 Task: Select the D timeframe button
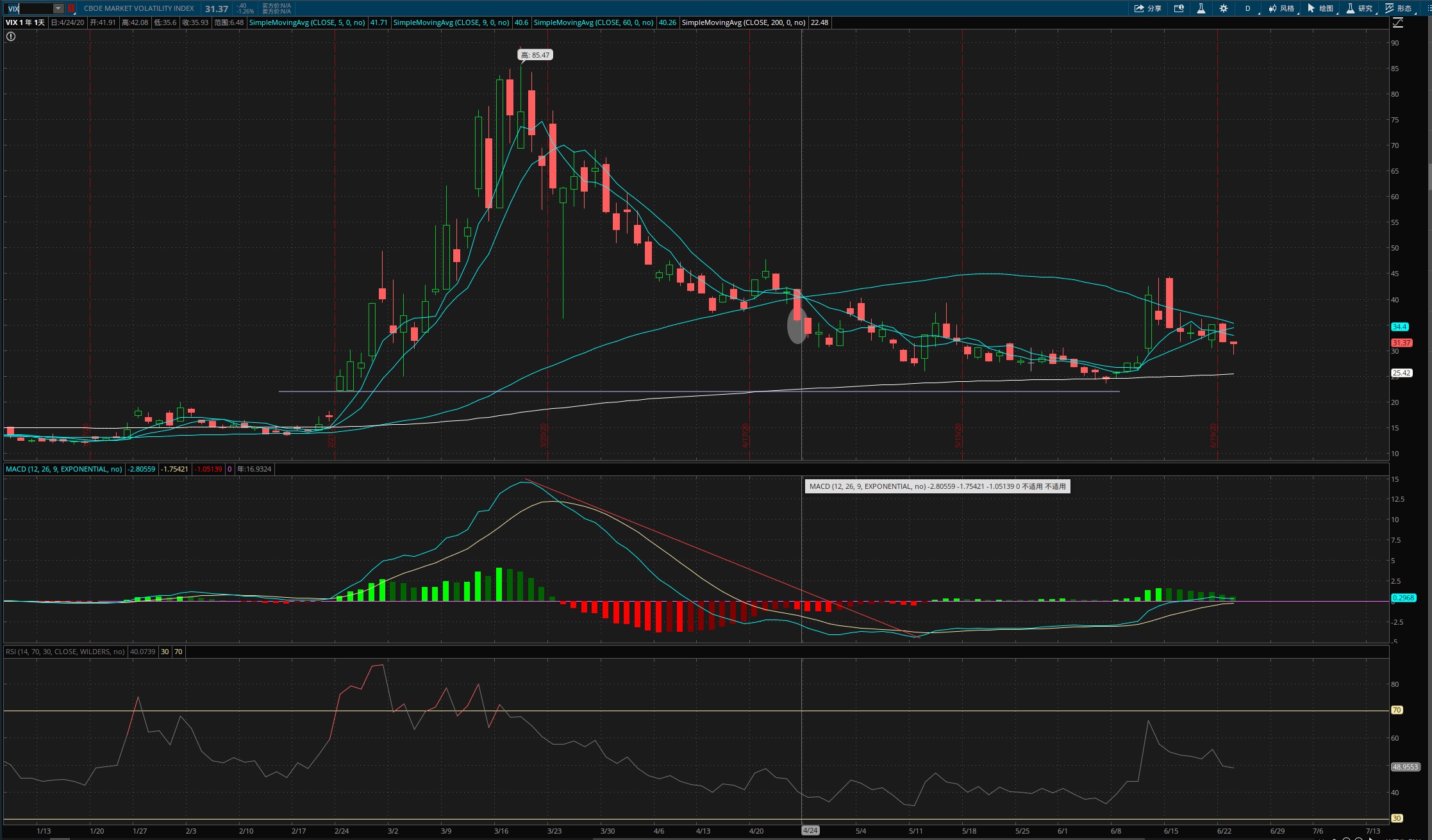pos(1247,8)
